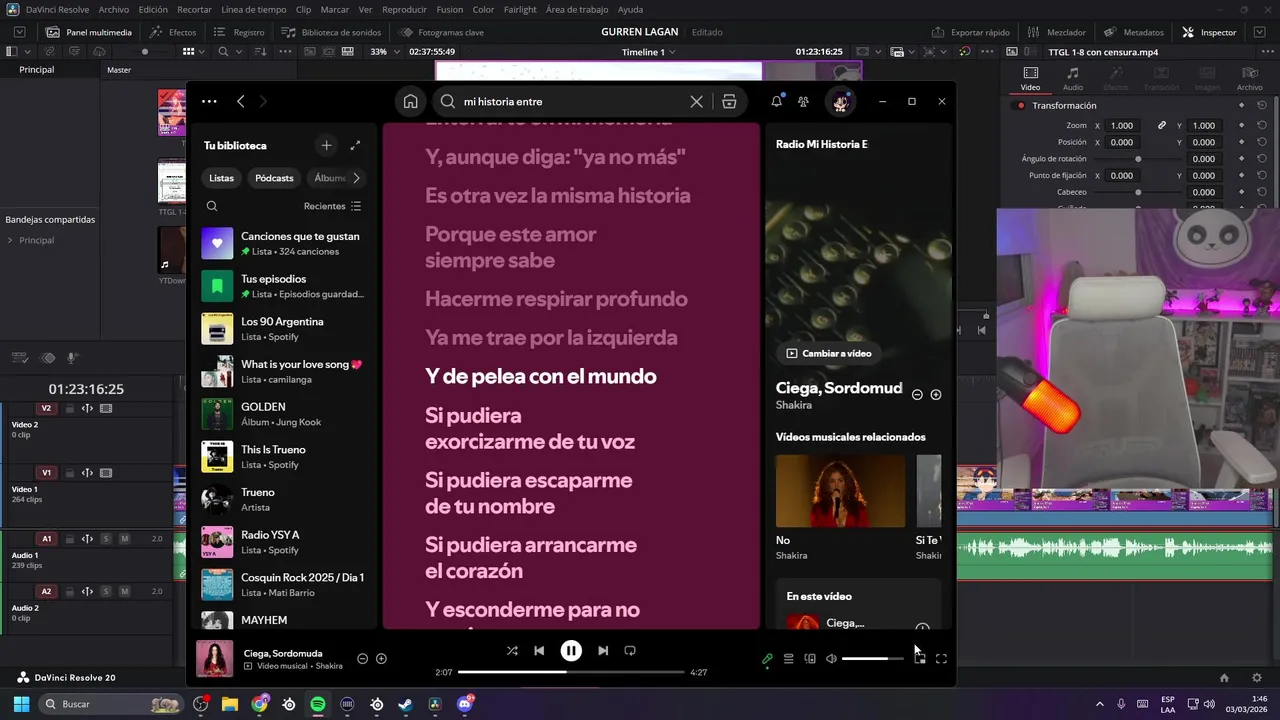The height and width of the screenshot is (720, 1280).
Task: Toggle shuffle playback in Spotify
Action: [512, 650]
